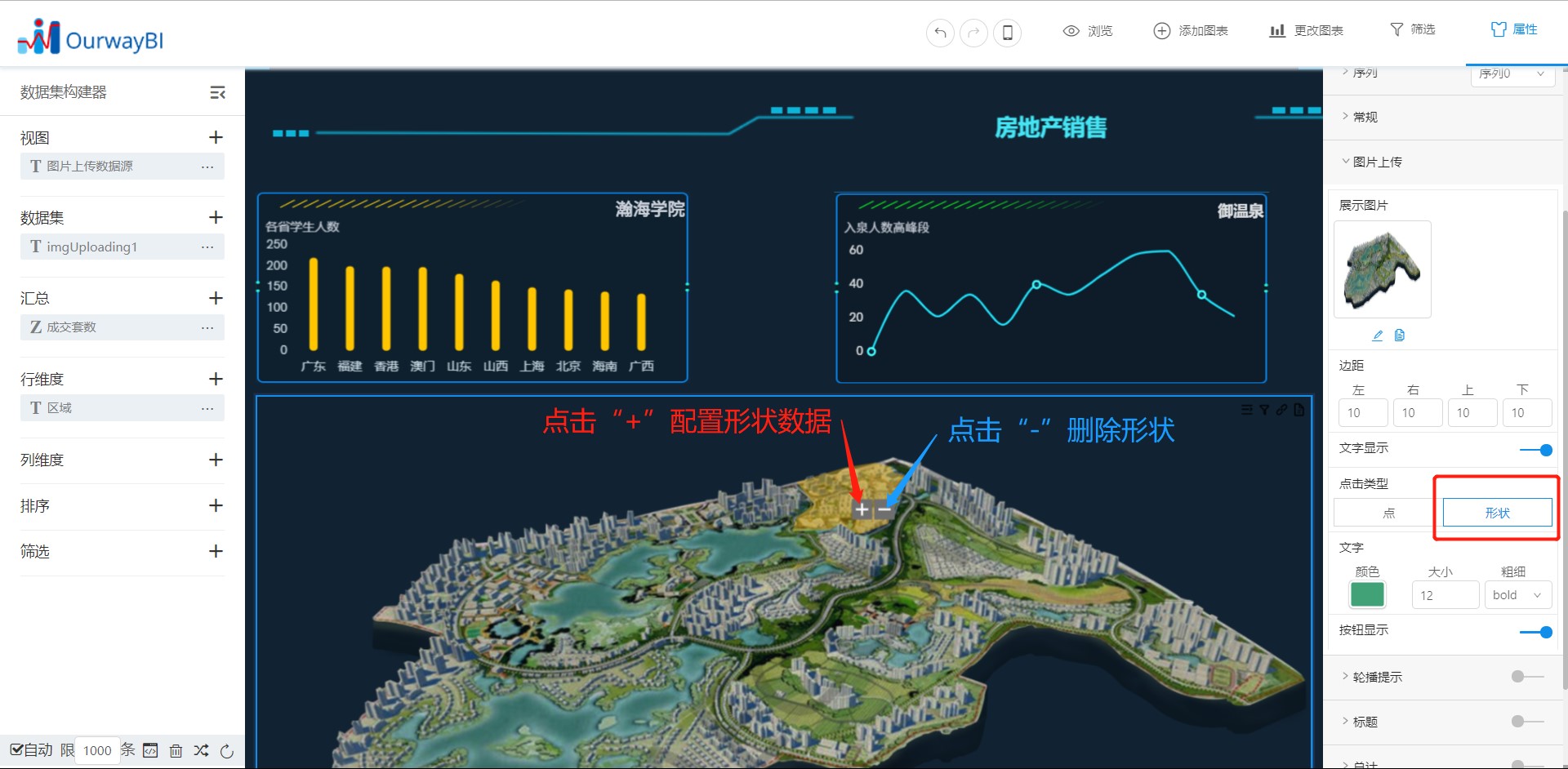Click the map chart link icon
The width and height of the screenshot is (1568, 769).
tap(1281, 410)
